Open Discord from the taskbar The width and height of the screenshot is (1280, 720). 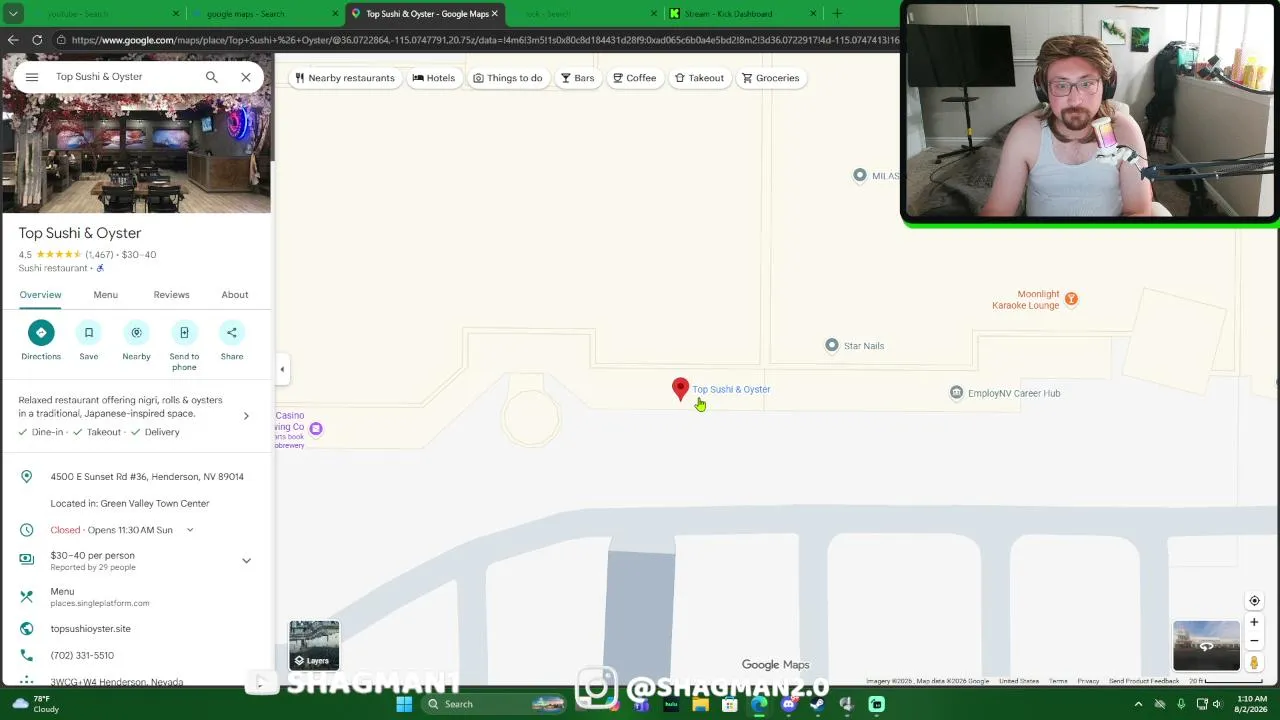[788, 704]
